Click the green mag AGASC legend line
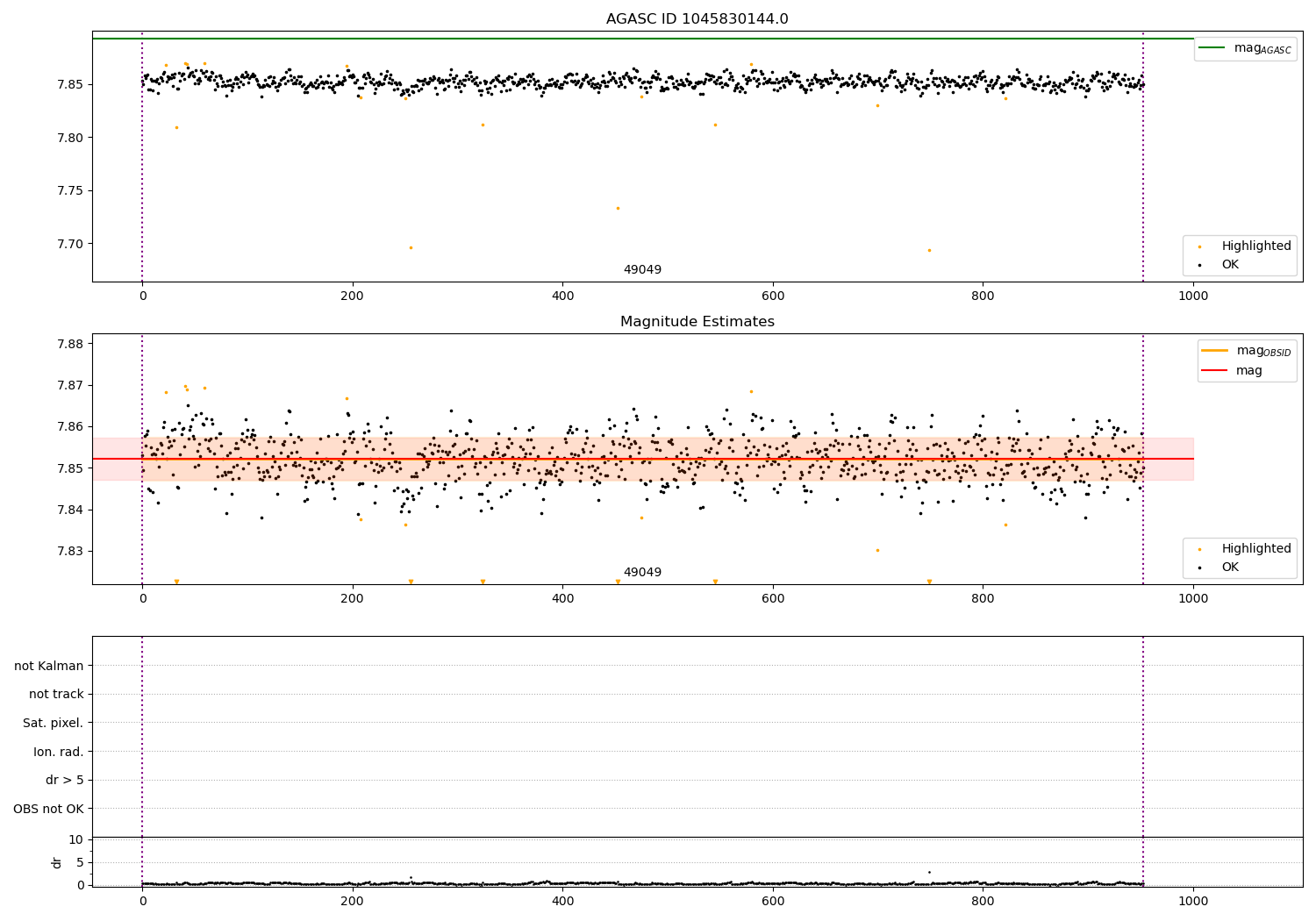Viewport: 1316px width, 921px height. (x=1212, y=47)
